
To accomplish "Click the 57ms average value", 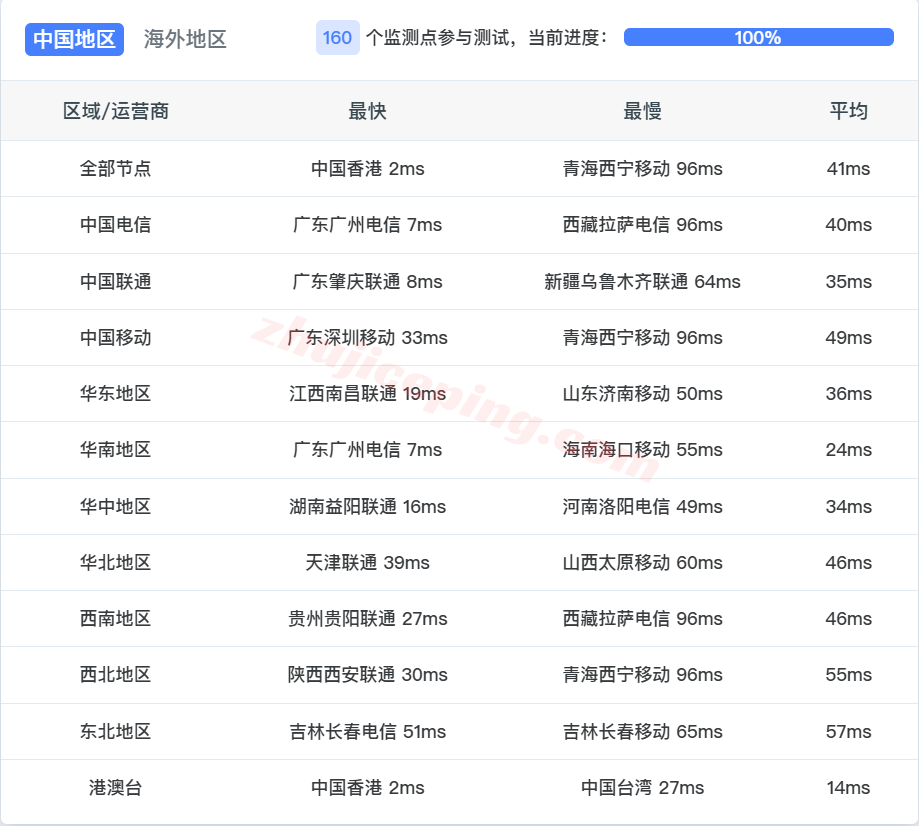I will [x=848, y=732].
